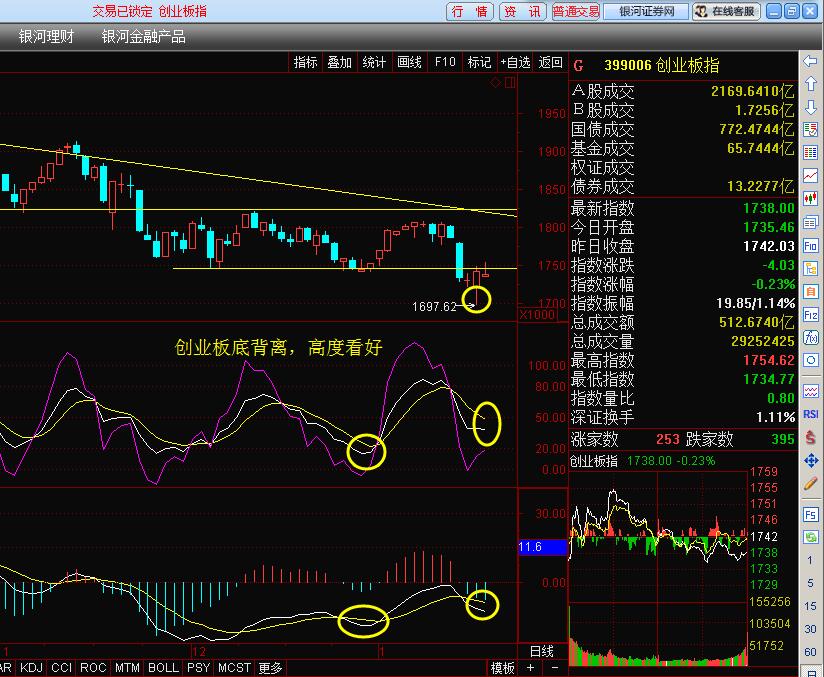This screenshot has height=677, width=824.
Task: Open the 行情 market quotes button
Action: (469, 12)
